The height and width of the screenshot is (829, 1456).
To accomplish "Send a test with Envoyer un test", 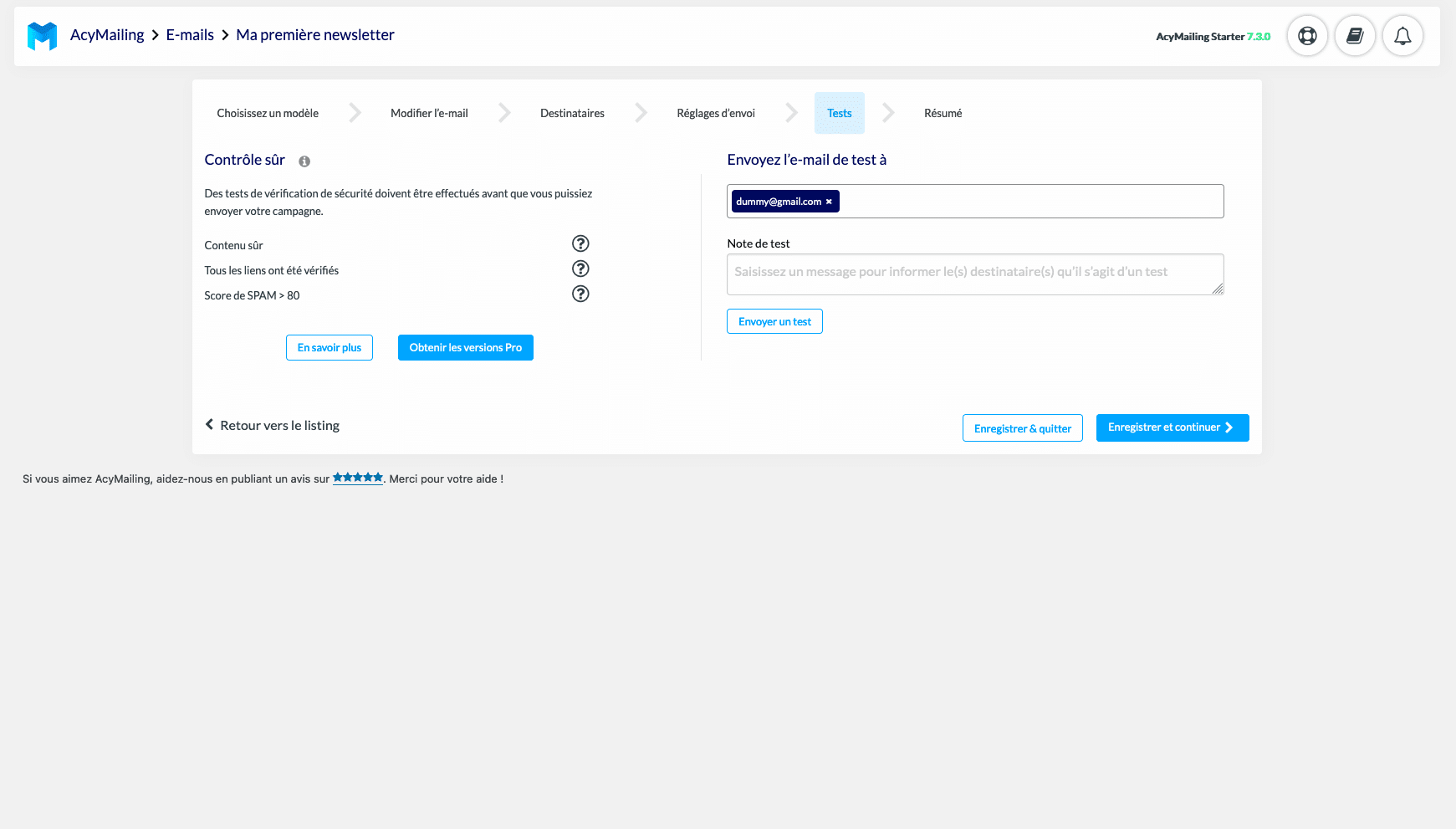I will pyautogui.click(x=774, y=320).
